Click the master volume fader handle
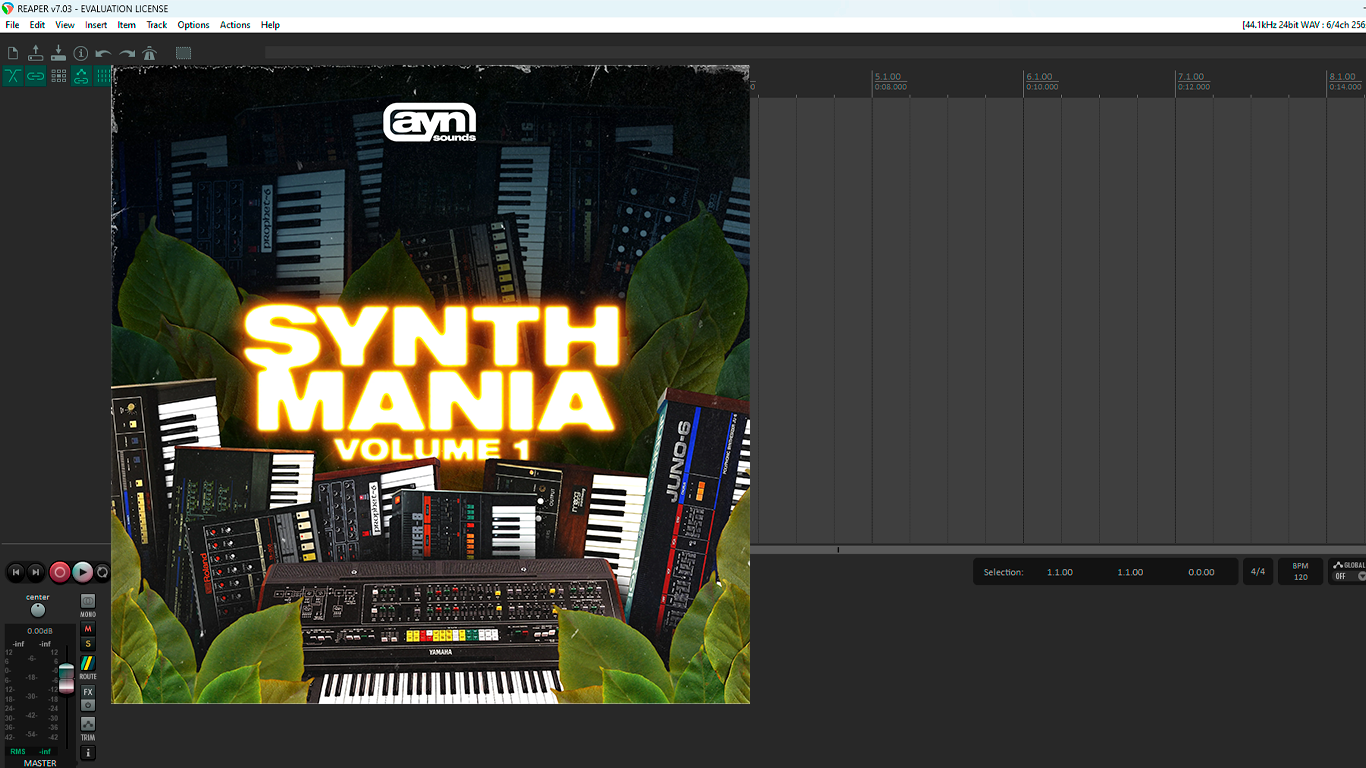Image resolution: width=1366 pixels, height=768 pixels. 66,677
